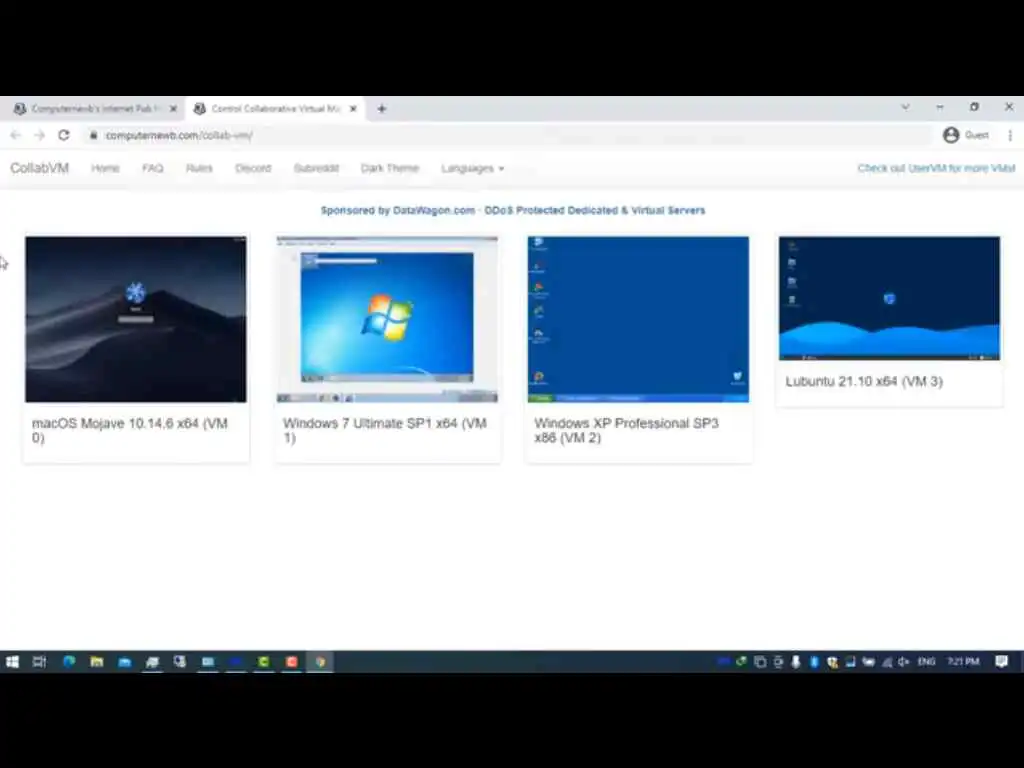1024x768 pixels.
Task: Open the Mail app on the taskbar
Action: click(124, 662)
